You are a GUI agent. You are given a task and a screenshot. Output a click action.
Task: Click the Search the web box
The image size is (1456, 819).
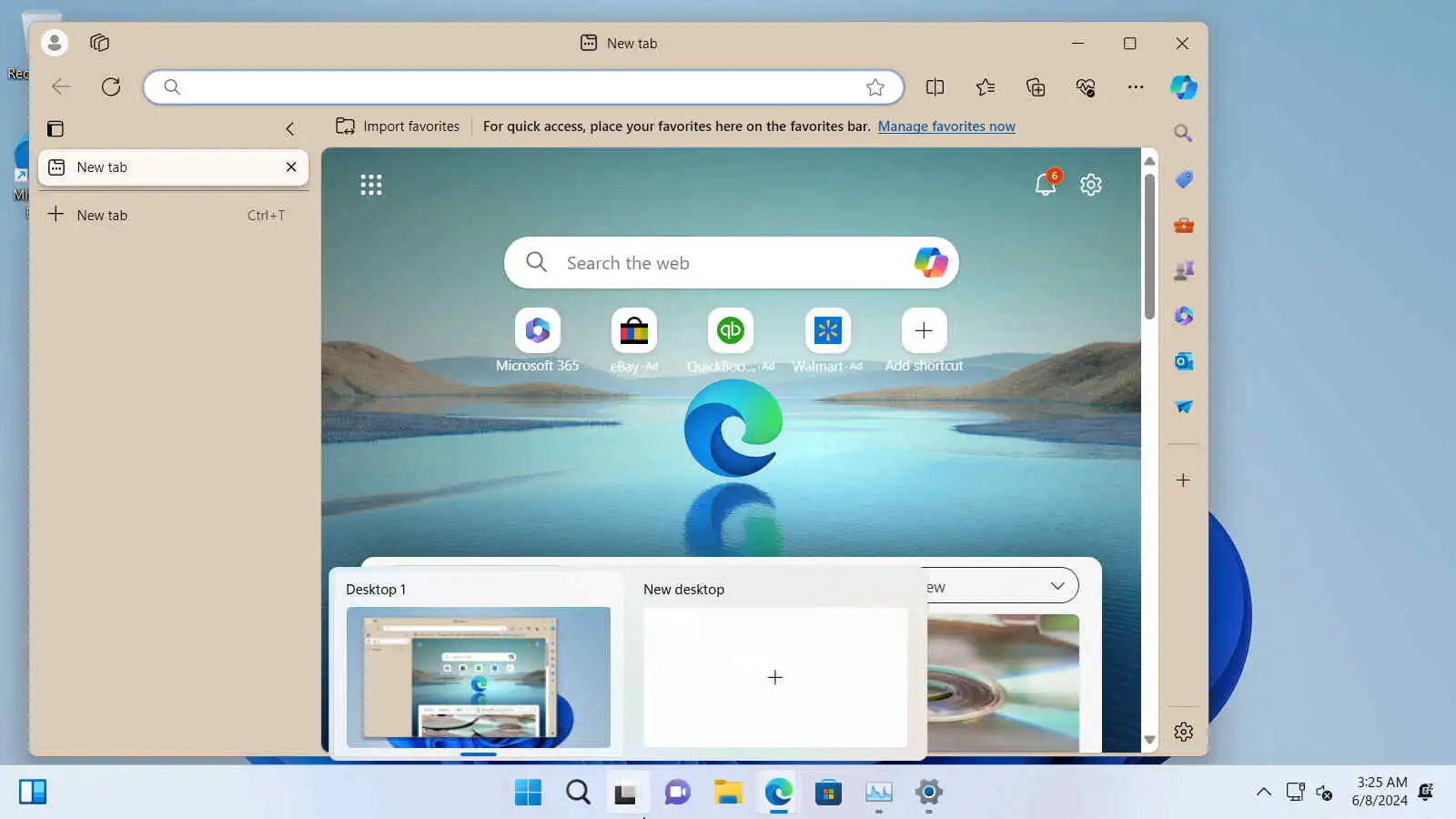click(x=731, y=262)
